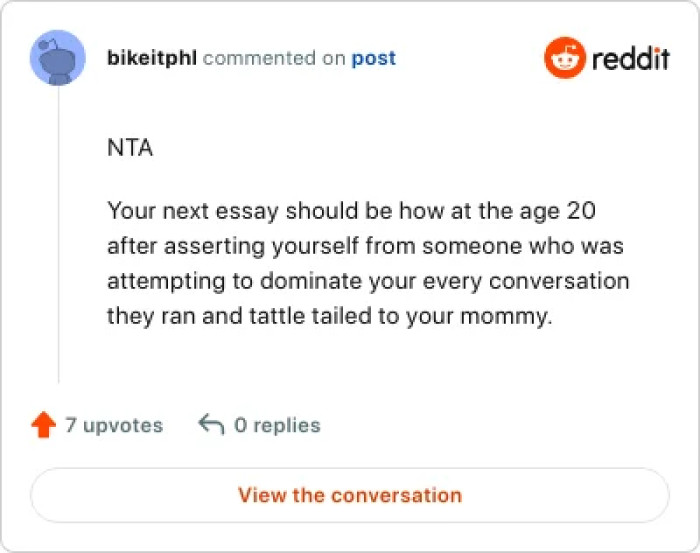This screenshot has height=553, width=700.
Task: Click the "commented on" gray text
Action: [274, 58]
